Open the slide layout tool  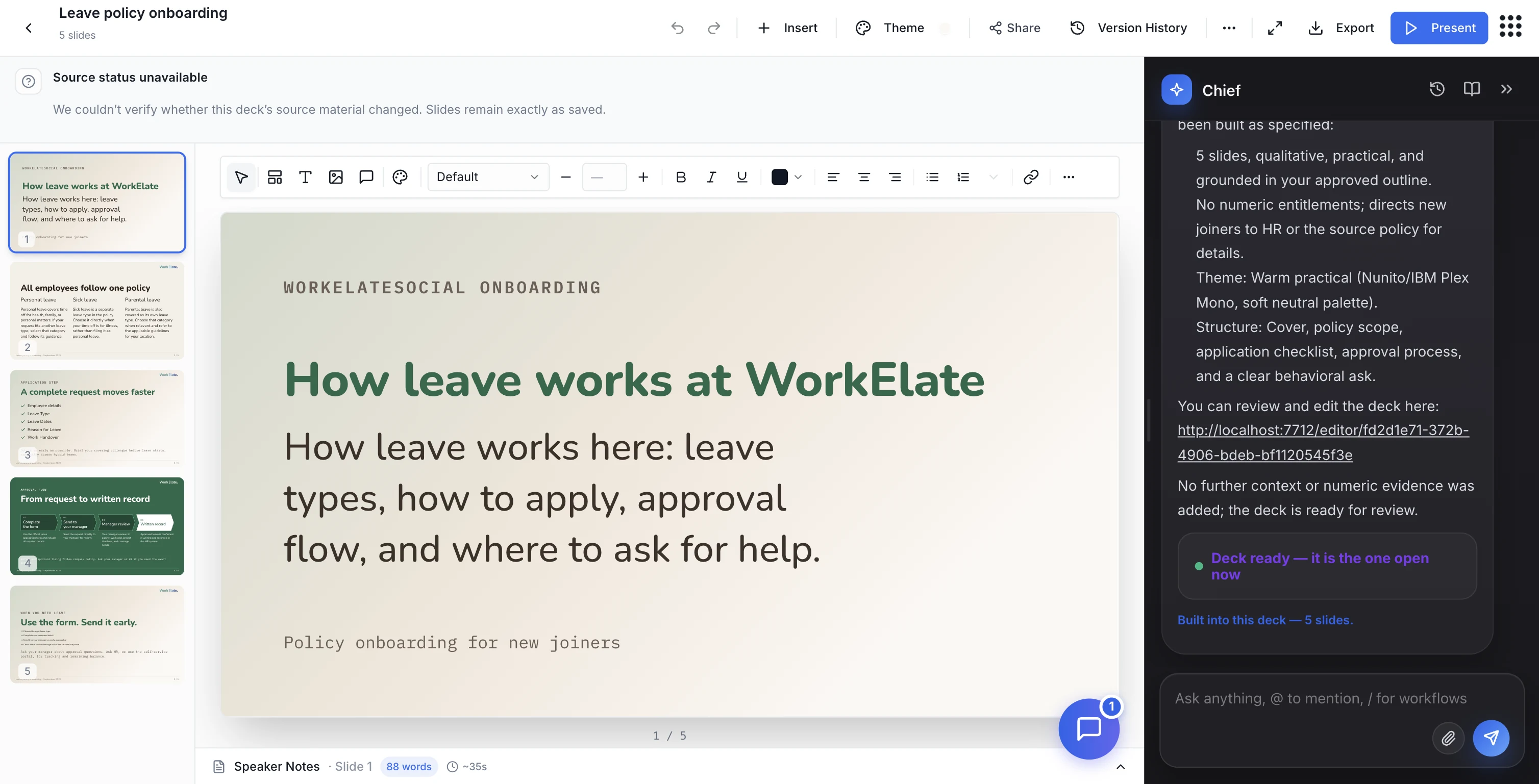tap(275, 176)
